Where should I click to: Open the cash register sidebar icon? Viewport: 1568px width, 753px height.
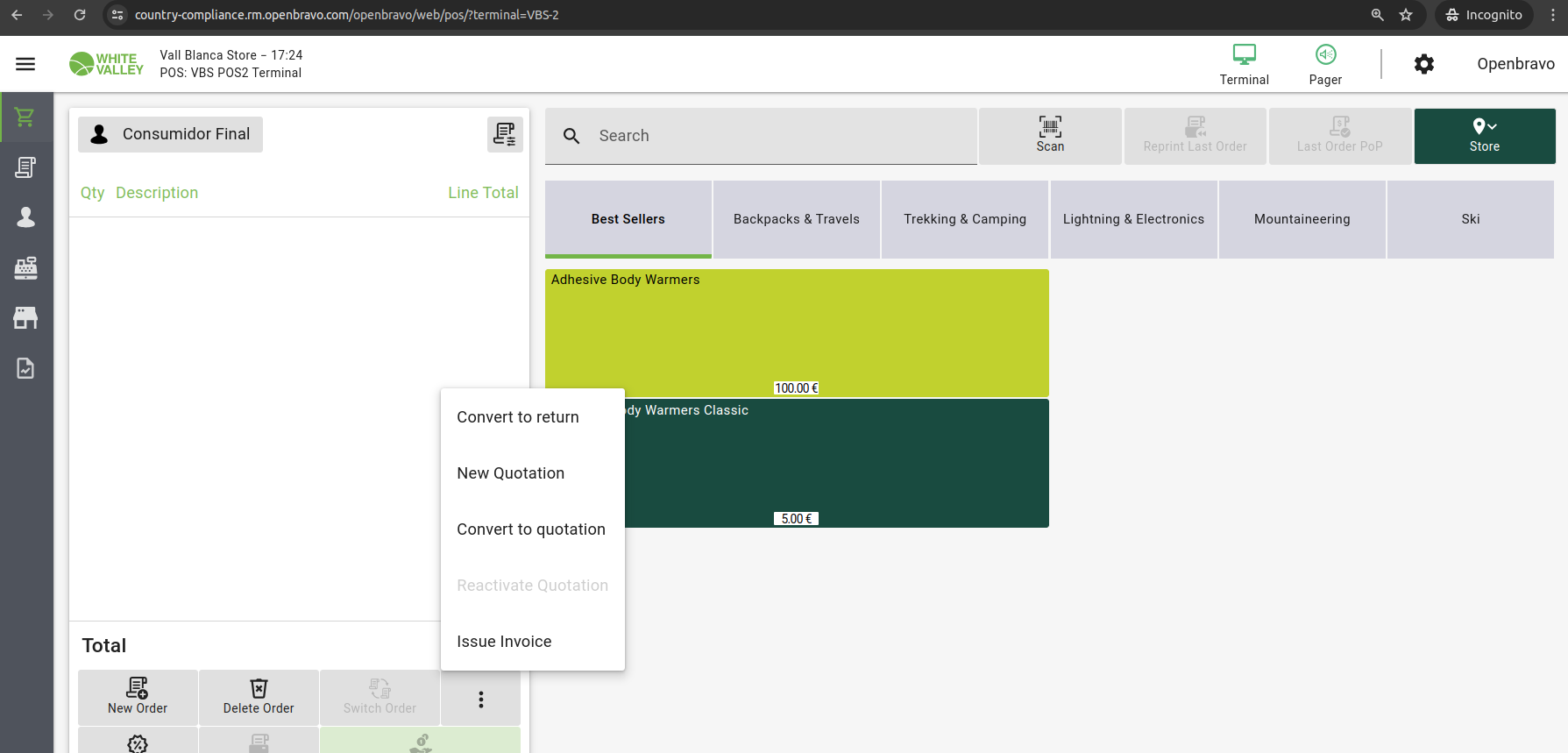click(25, 268)
